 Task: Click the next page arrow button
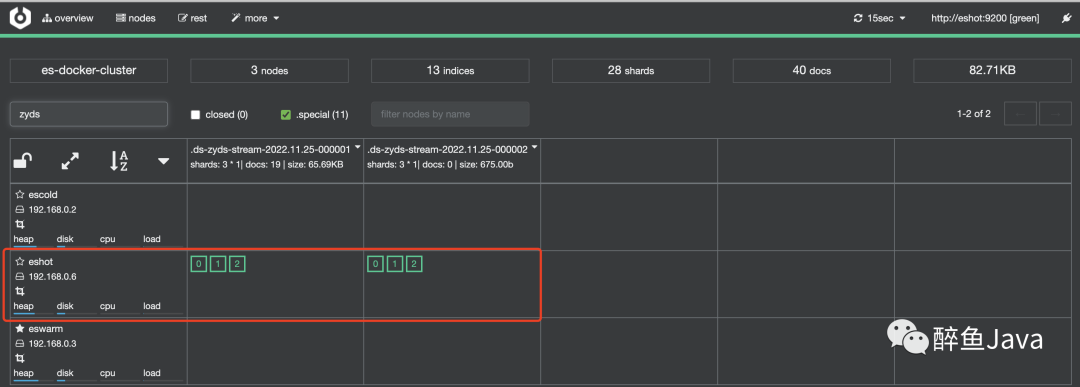(1055, 114)
